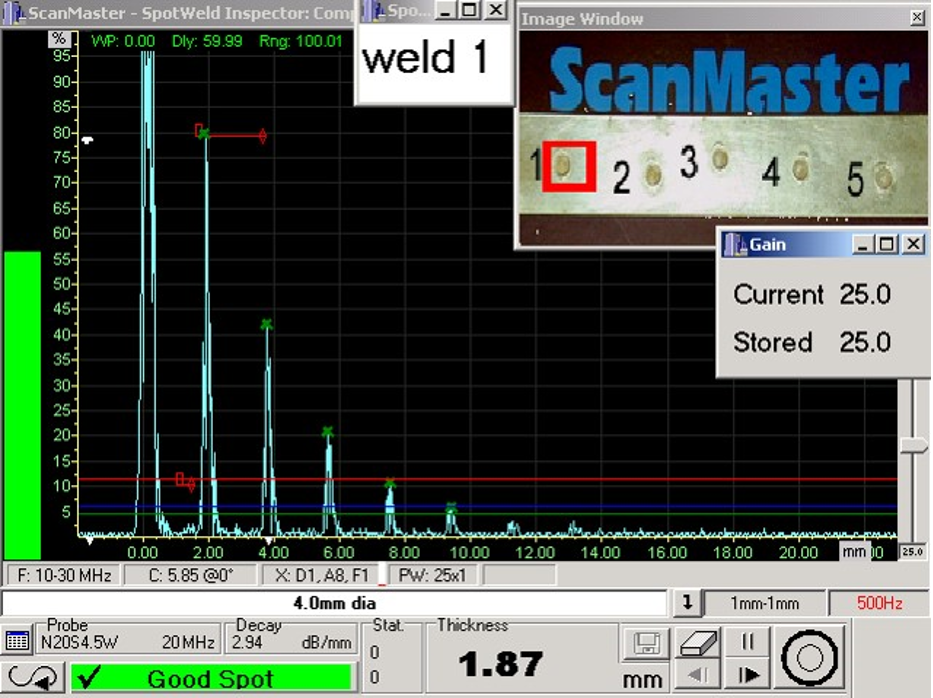
Task: Click the '2.94' decay value
Action: (247, 643)
